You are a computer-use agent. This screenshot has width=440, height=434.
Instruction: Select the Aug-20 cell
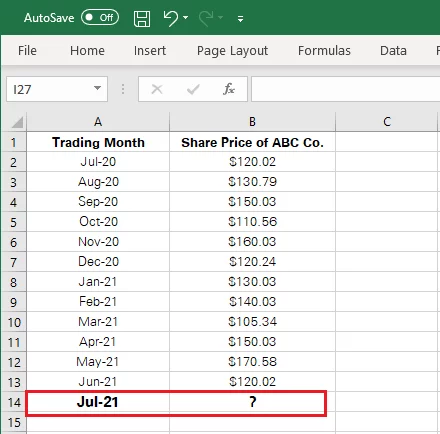(x=98, y=182)
